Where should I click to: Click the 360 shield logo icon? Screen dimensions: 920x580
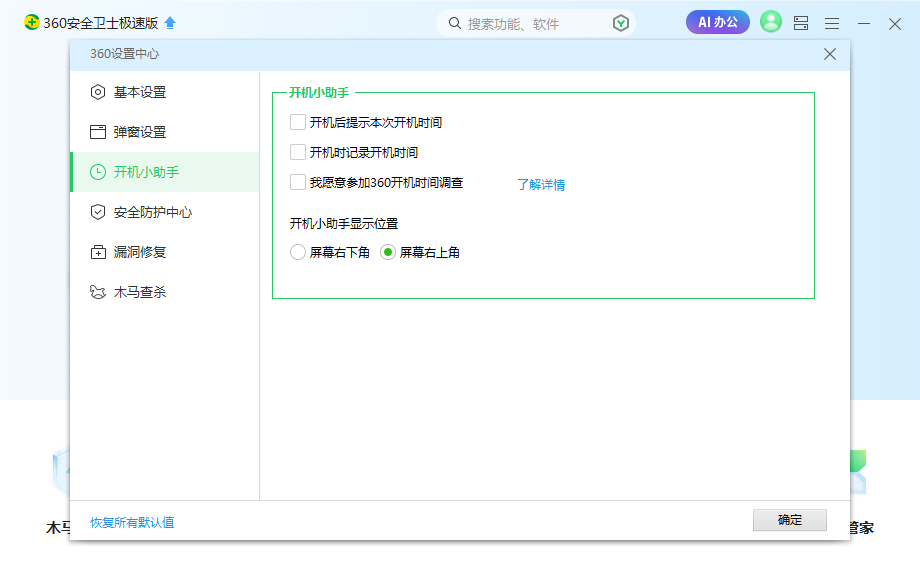pos(32,23)
